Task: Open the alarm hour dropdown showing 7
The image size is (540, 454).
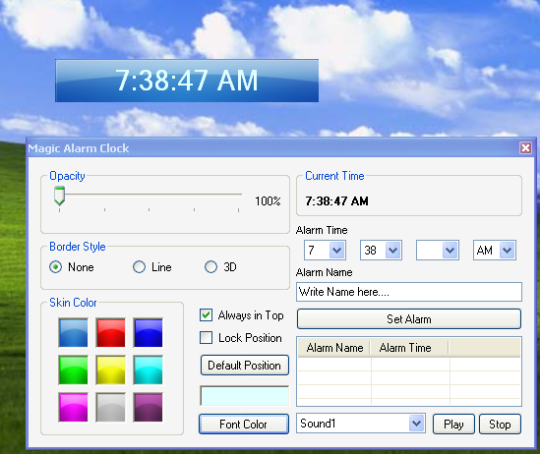Action: [x=325, y=250]
